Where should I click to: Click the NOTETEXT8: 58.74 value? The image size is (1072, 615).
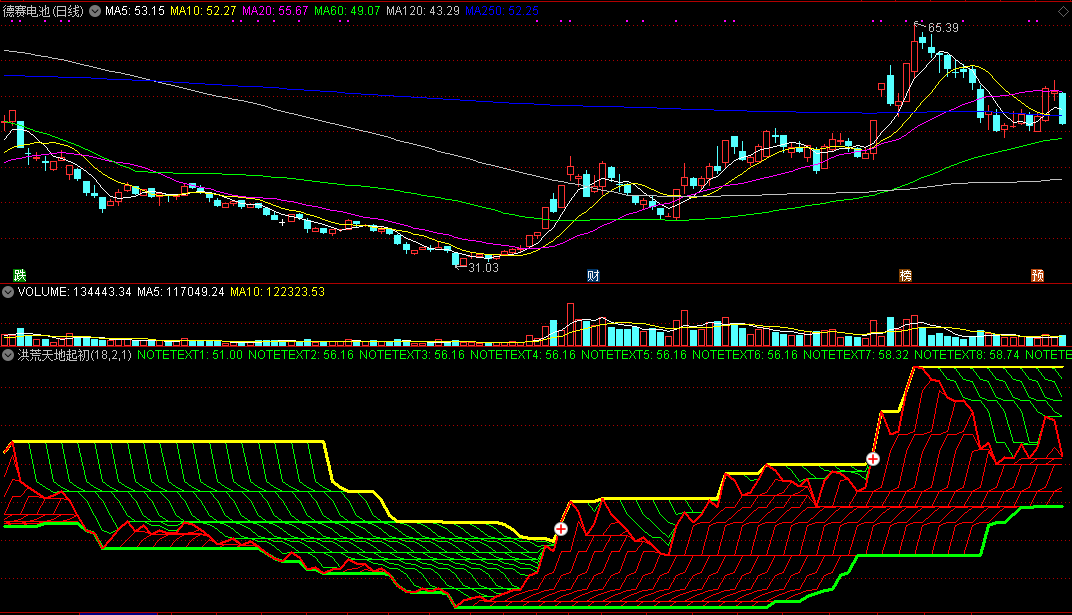(967, 355)
